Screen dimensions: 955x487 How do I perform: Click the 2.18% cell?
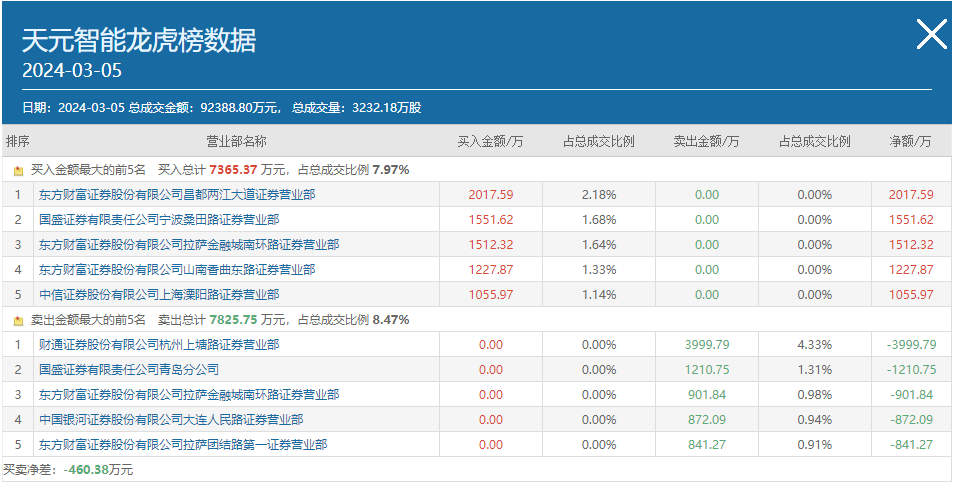599,195
